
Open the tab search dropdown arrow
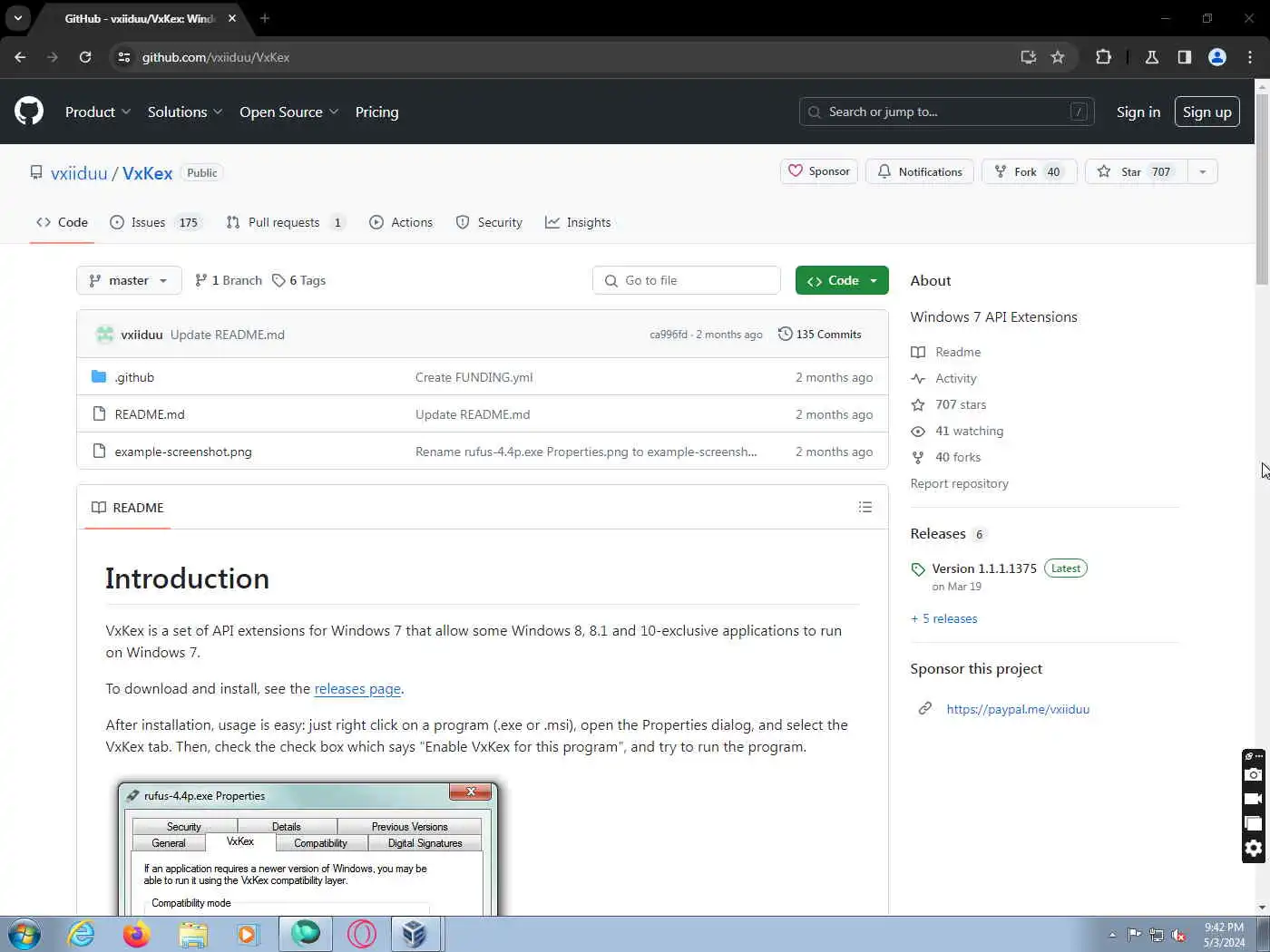(18, 18)
